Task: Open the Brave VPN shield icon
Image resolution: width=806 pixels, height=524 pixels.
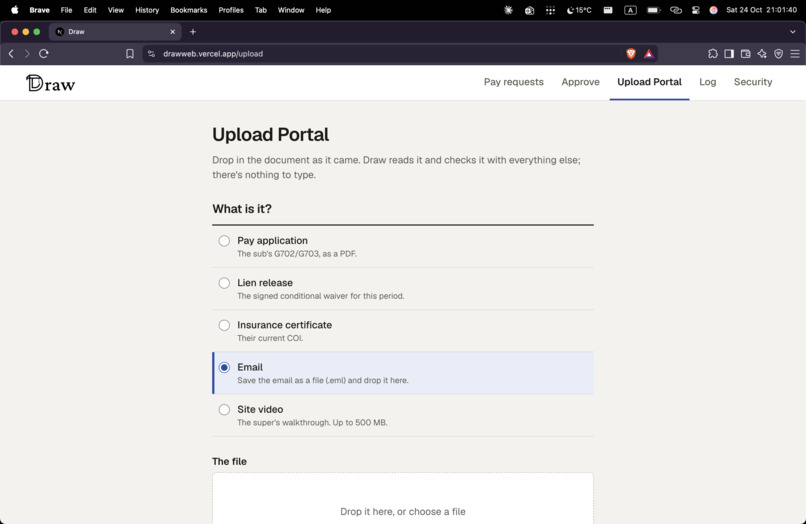Action: tap(778, 53)
